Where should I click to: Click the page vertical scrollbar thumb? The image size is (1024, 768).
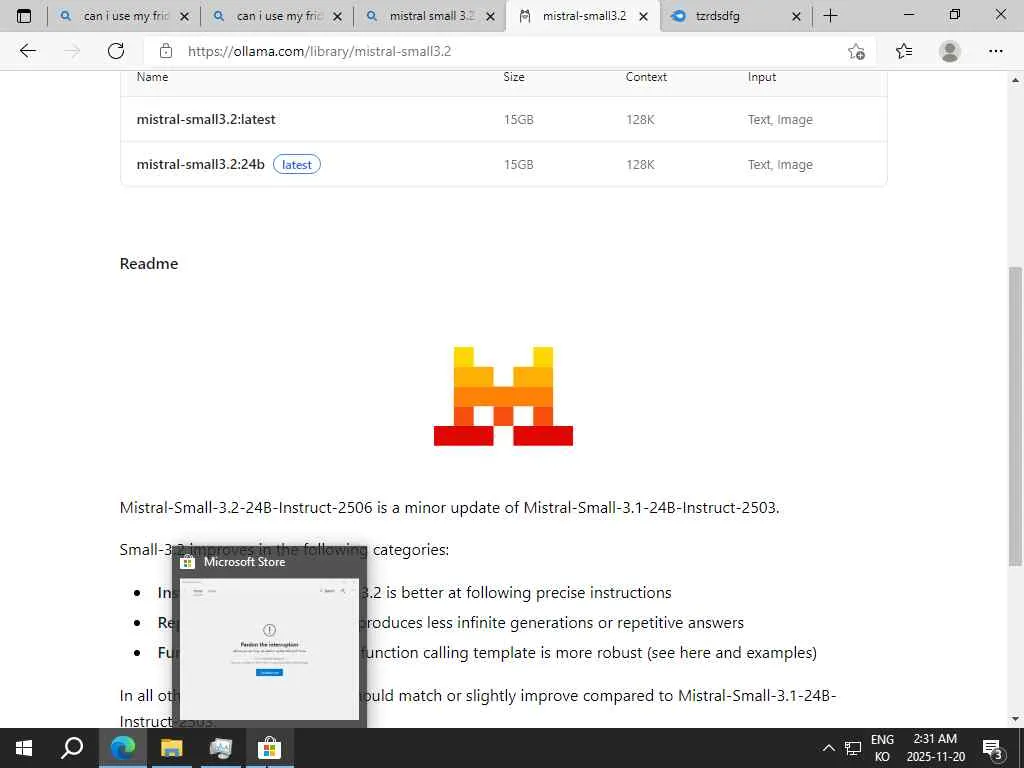pyautogui.click(x=1015, y=417)
